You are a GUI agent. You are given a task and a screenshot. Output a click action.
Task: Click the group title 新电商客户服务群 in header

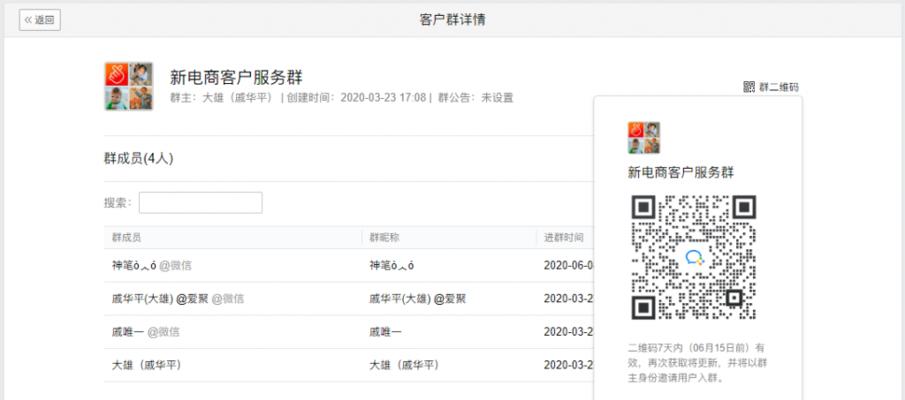tap(236, 77)
